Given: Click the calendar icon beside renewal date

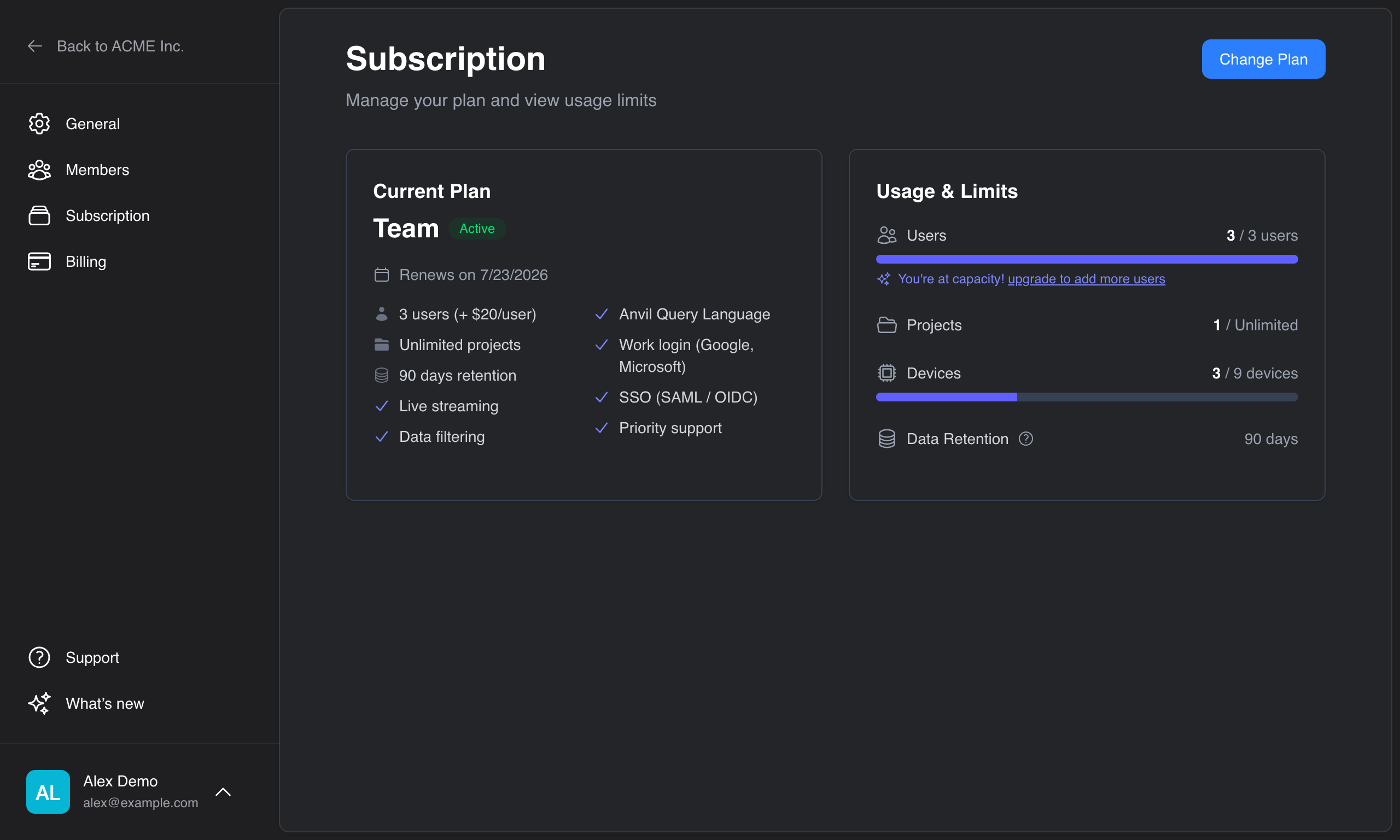Looking at the screenshot, I should pyautogui.click(x=382, y=275).
